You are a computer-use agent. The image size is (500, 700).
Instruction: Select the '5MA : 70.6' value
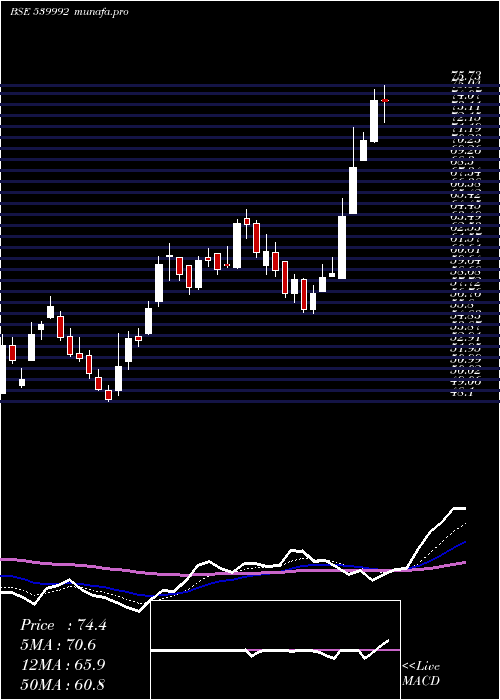[x=58, y=645]
